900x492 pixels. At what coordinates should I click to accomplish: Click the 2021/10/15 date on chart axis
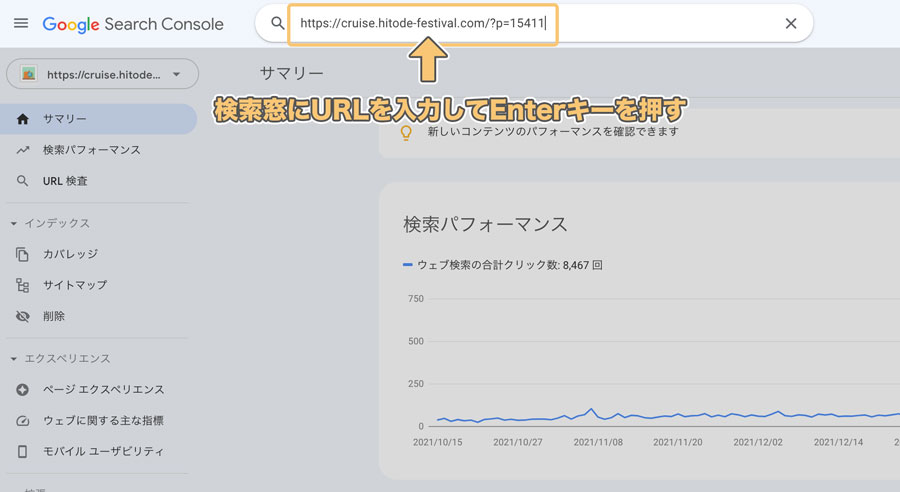pyautogui.click(x=437, y=442)
